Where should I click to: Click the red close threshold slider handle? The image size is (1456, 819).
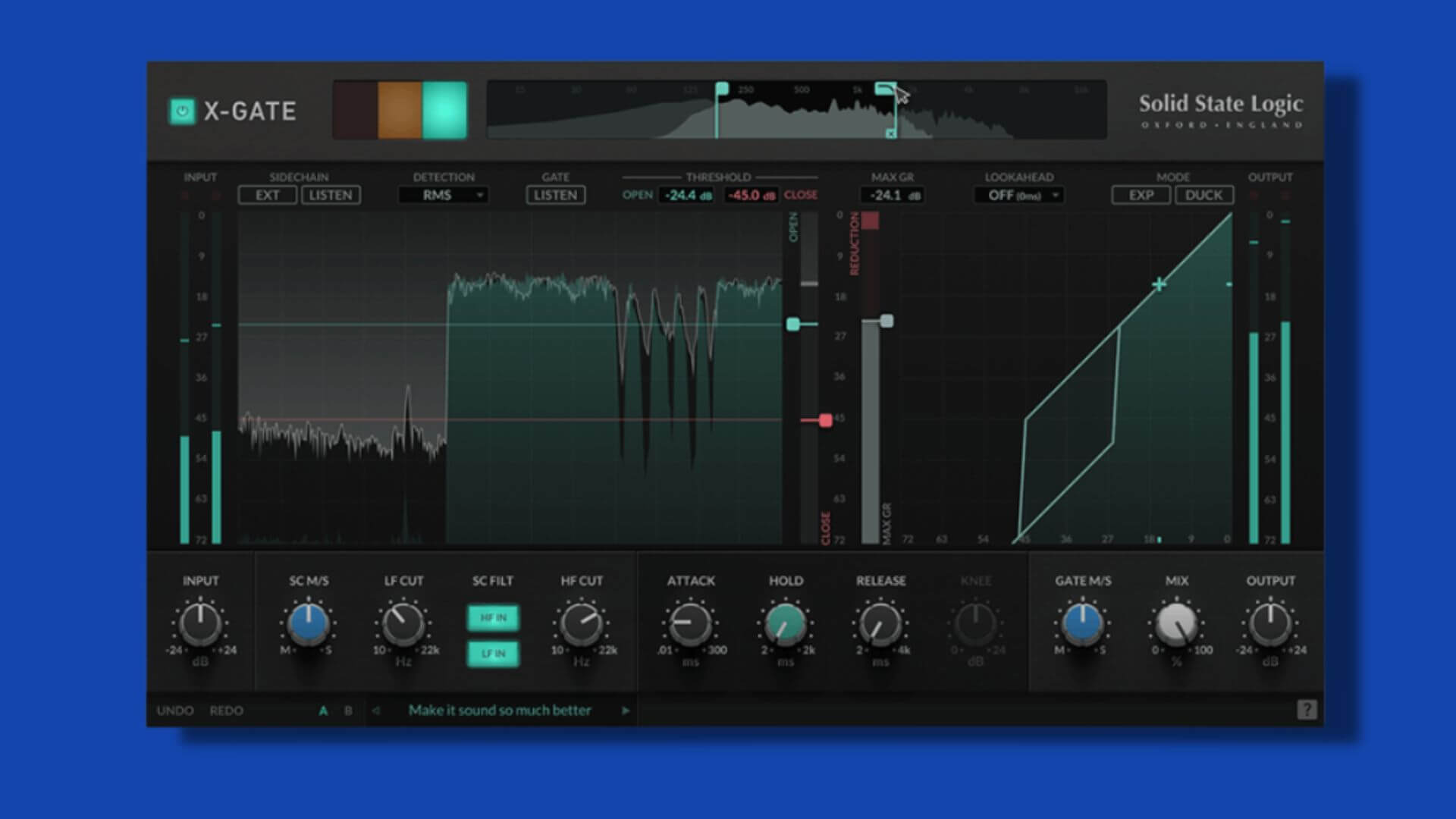[x=825, y=419]
